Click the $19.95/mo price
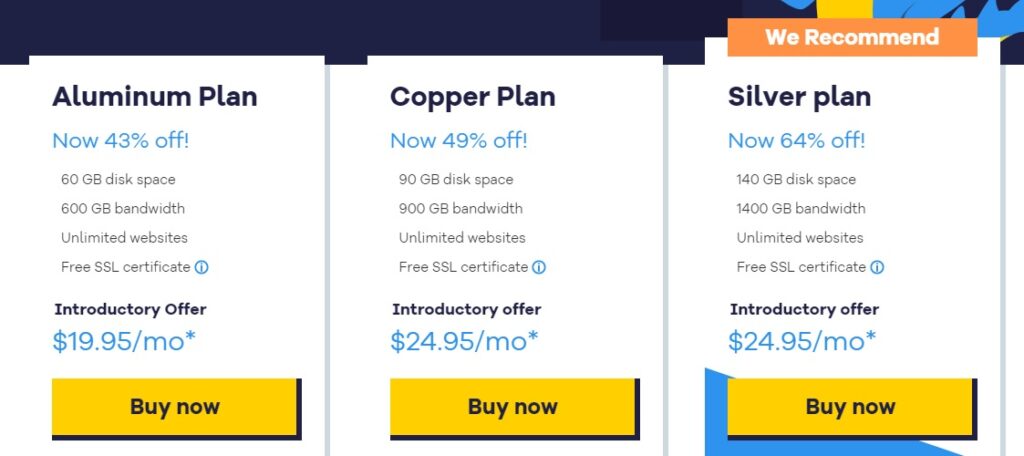 (x=124, y=341)
